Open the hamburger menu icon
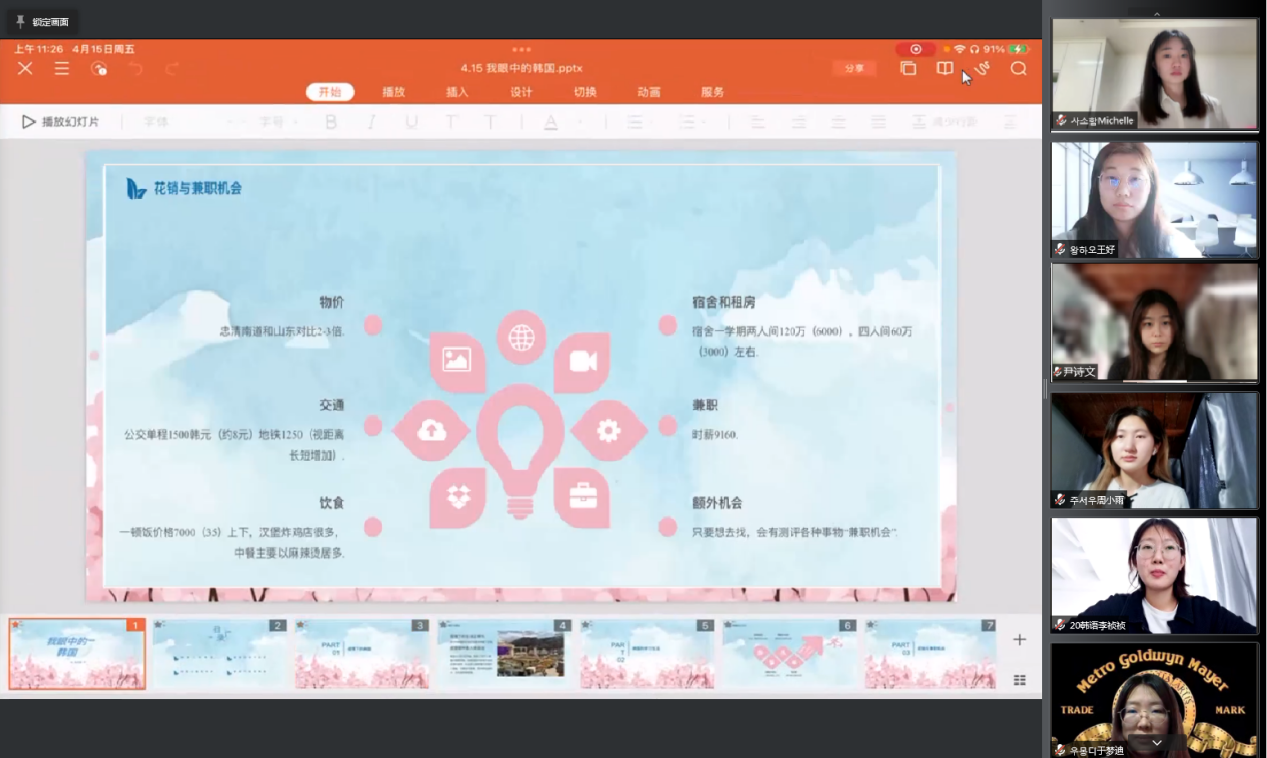 [62, 68]
